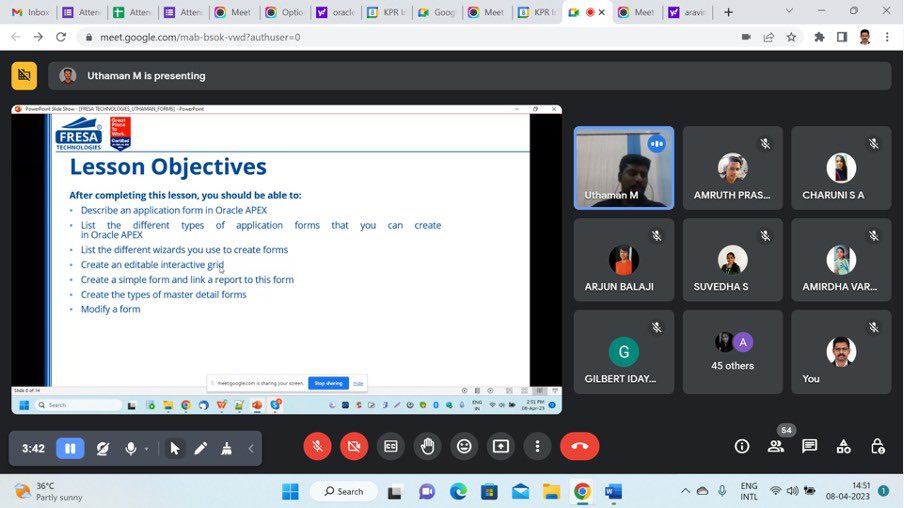Switch to the Goog browser tab

pyautogui.click(x=438, y=12)
